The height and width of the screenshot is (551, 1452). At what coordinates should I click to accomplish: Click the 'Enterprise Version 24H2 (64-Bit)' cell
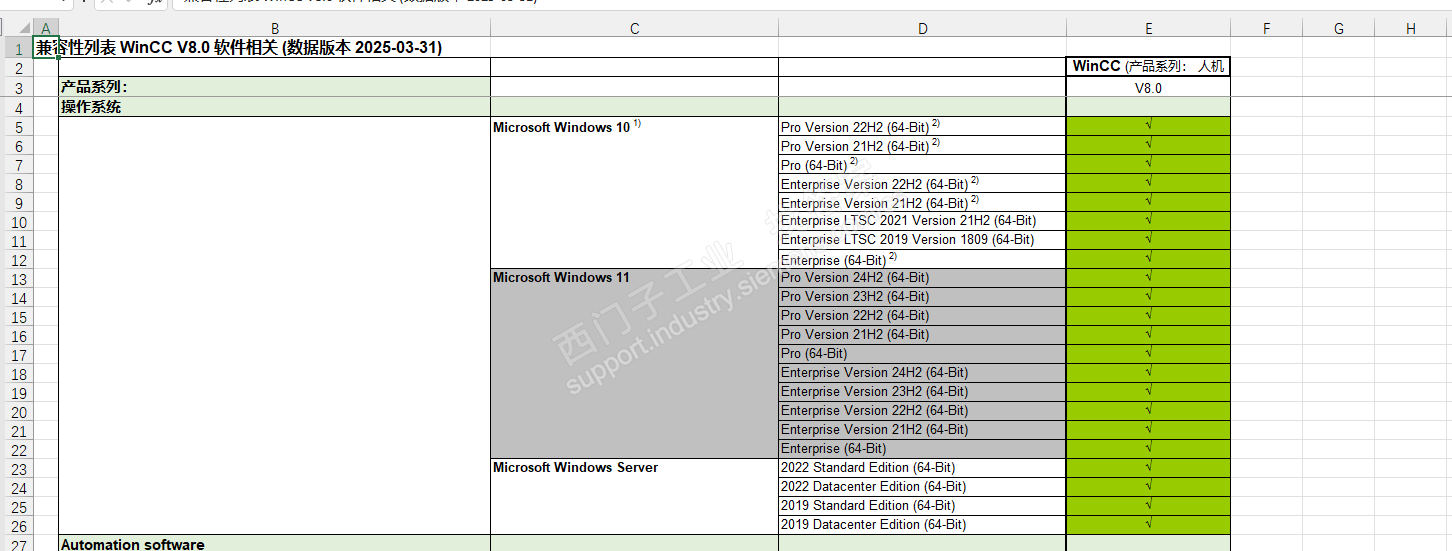tap(922, 373)
